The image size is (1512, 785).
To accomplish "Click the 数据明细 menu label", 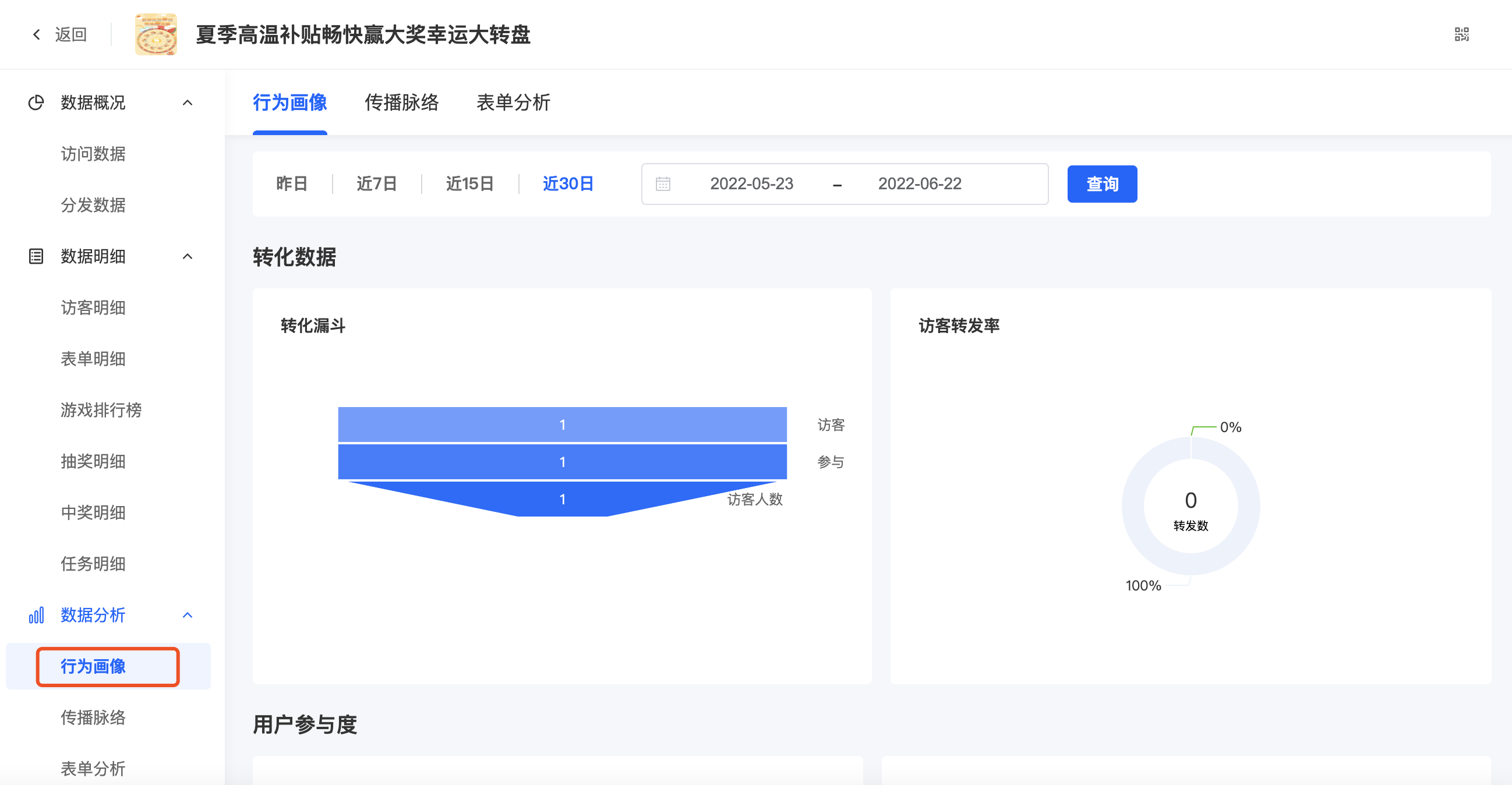I will pos(93,256).
